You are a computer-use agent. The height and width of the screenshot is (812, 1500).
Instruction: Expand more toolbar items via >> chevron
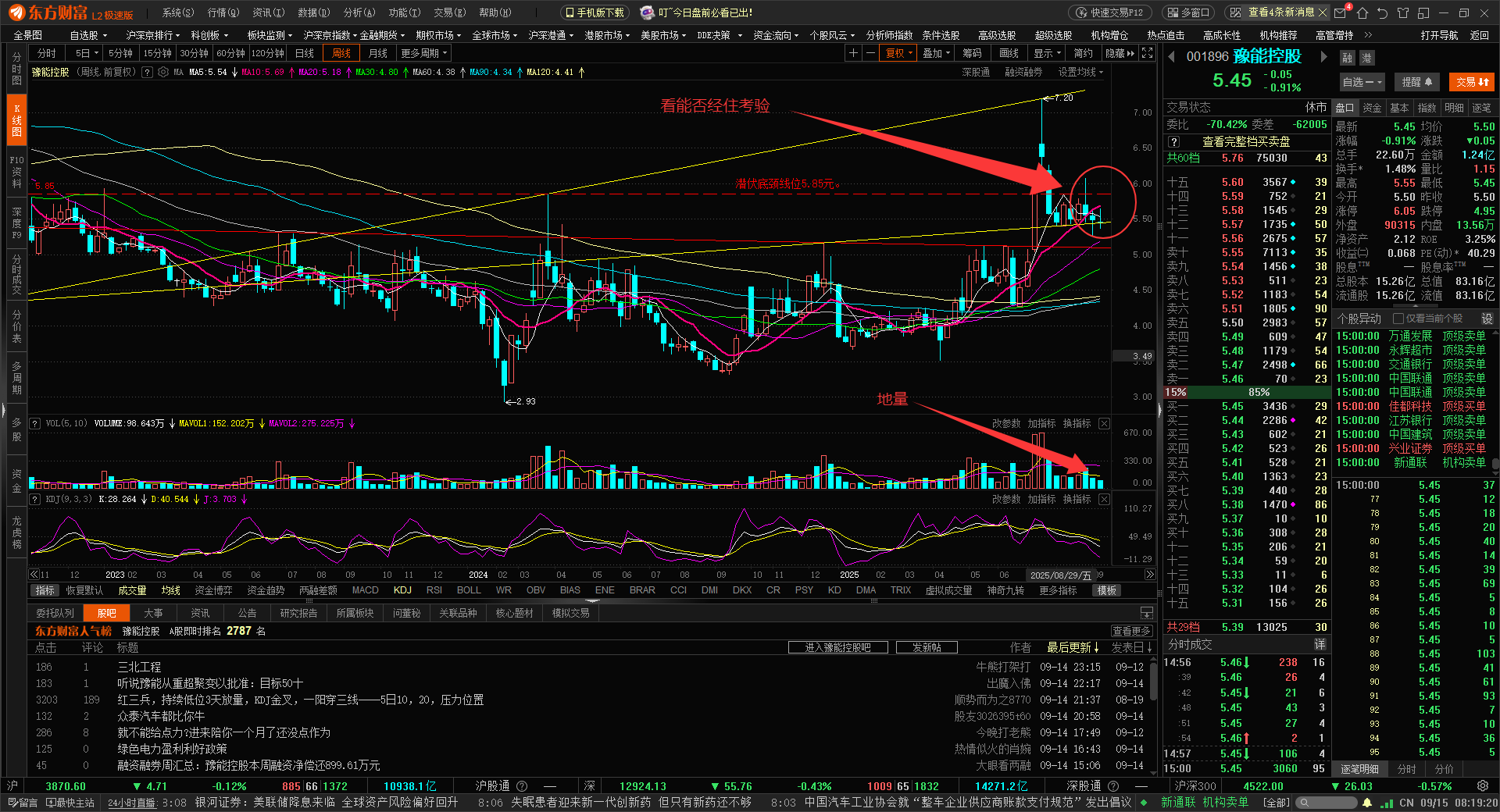pyautogui.click(x=1368, y=35)
